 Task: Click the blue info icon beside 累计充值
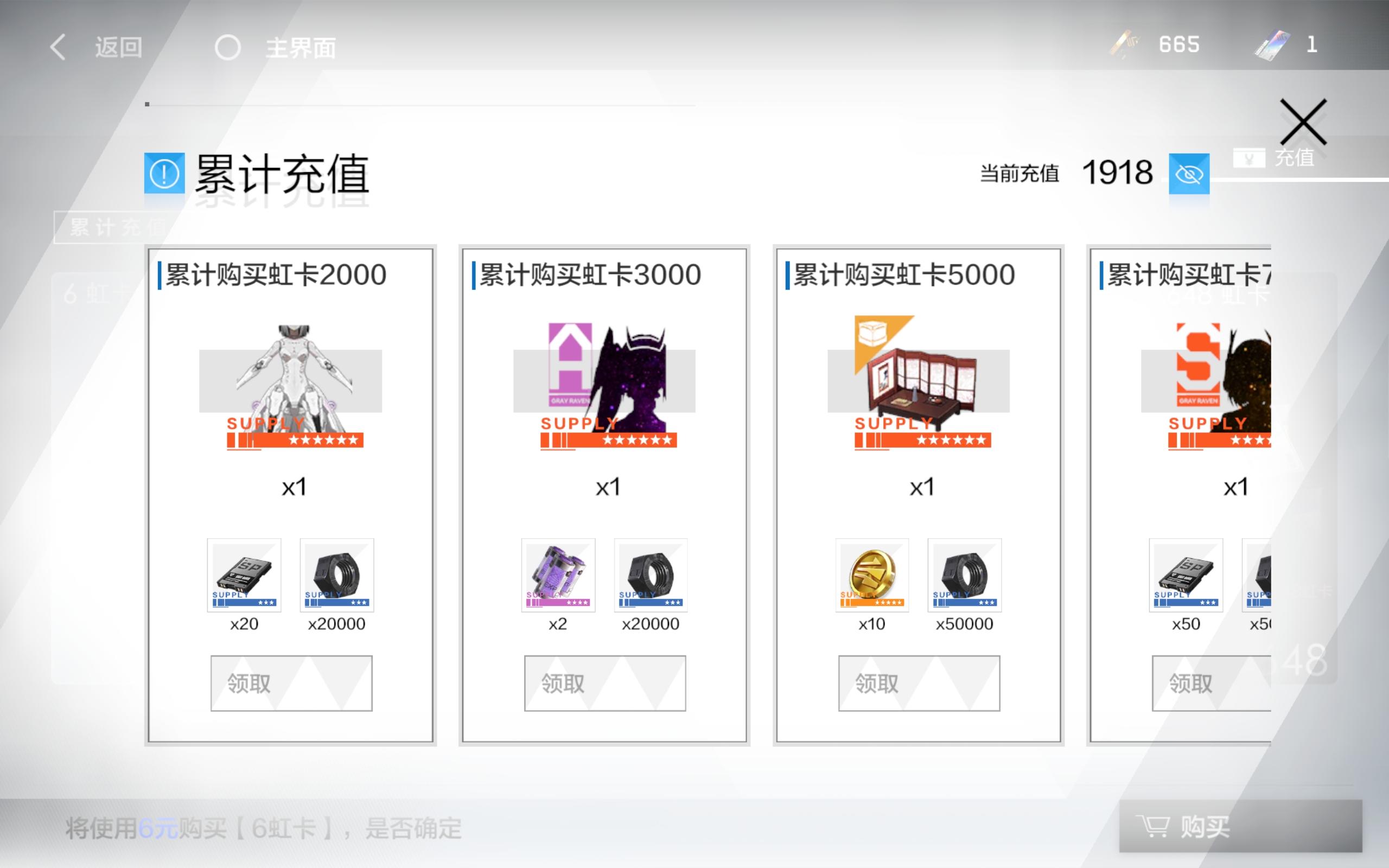[164, 173]
